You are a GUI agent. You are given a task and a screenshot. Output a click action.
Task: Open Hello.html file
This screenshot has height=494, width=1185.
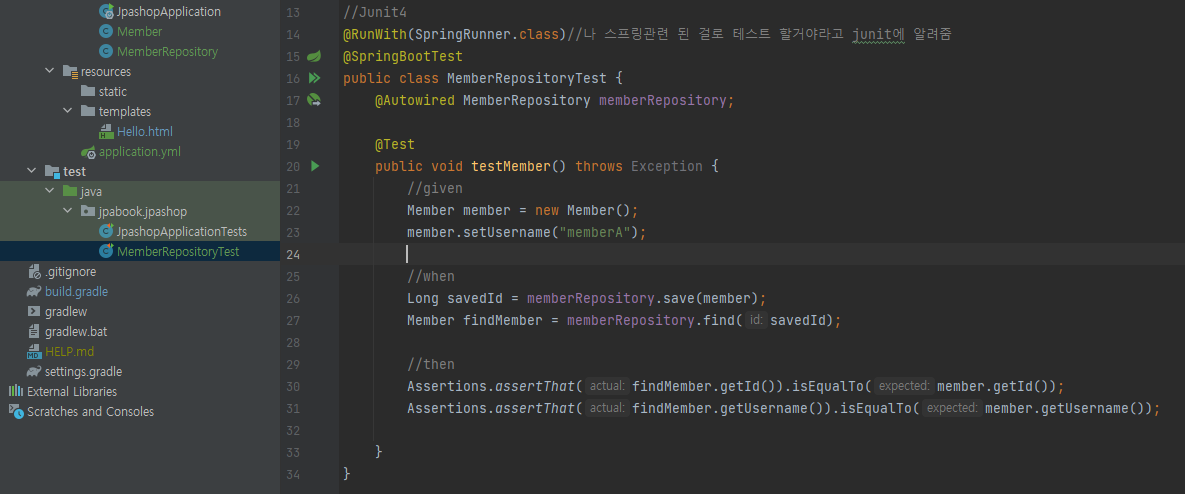[145, 131]
